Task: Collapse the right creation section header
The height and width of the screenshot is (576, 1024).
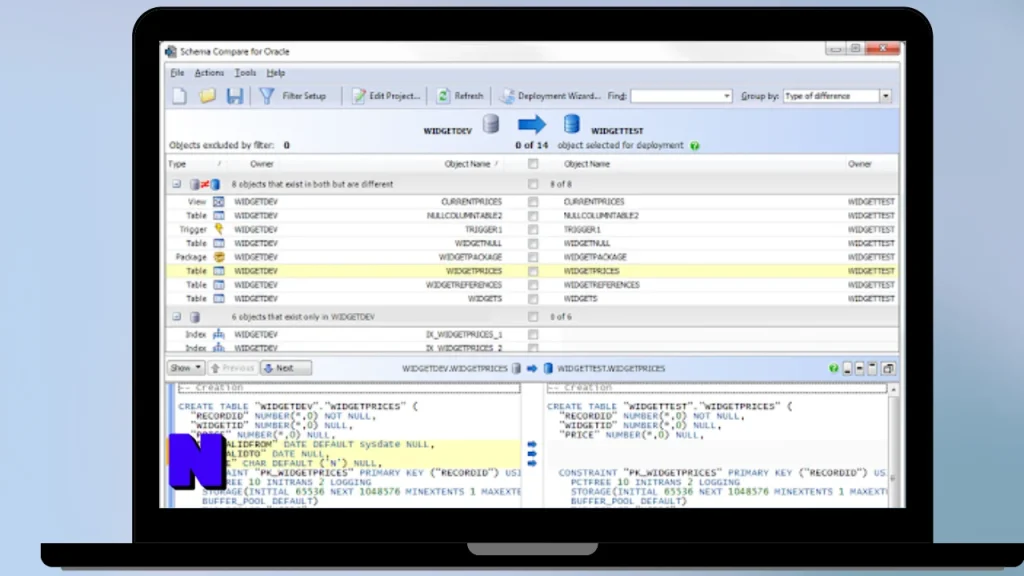Action: pos(717,388)
